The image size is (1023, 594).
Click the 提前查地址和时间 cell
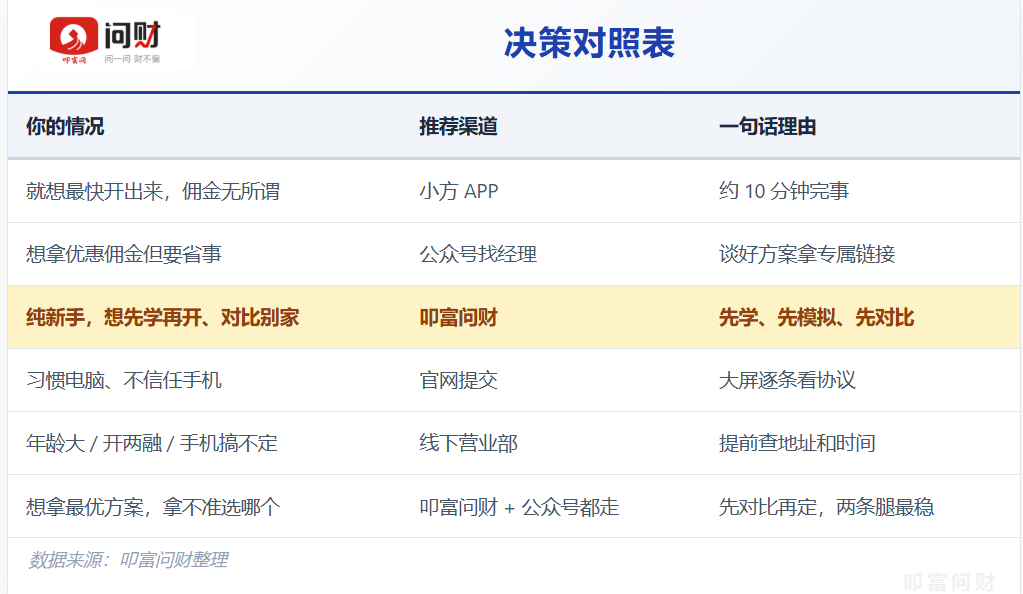click(x=797, y=443)
